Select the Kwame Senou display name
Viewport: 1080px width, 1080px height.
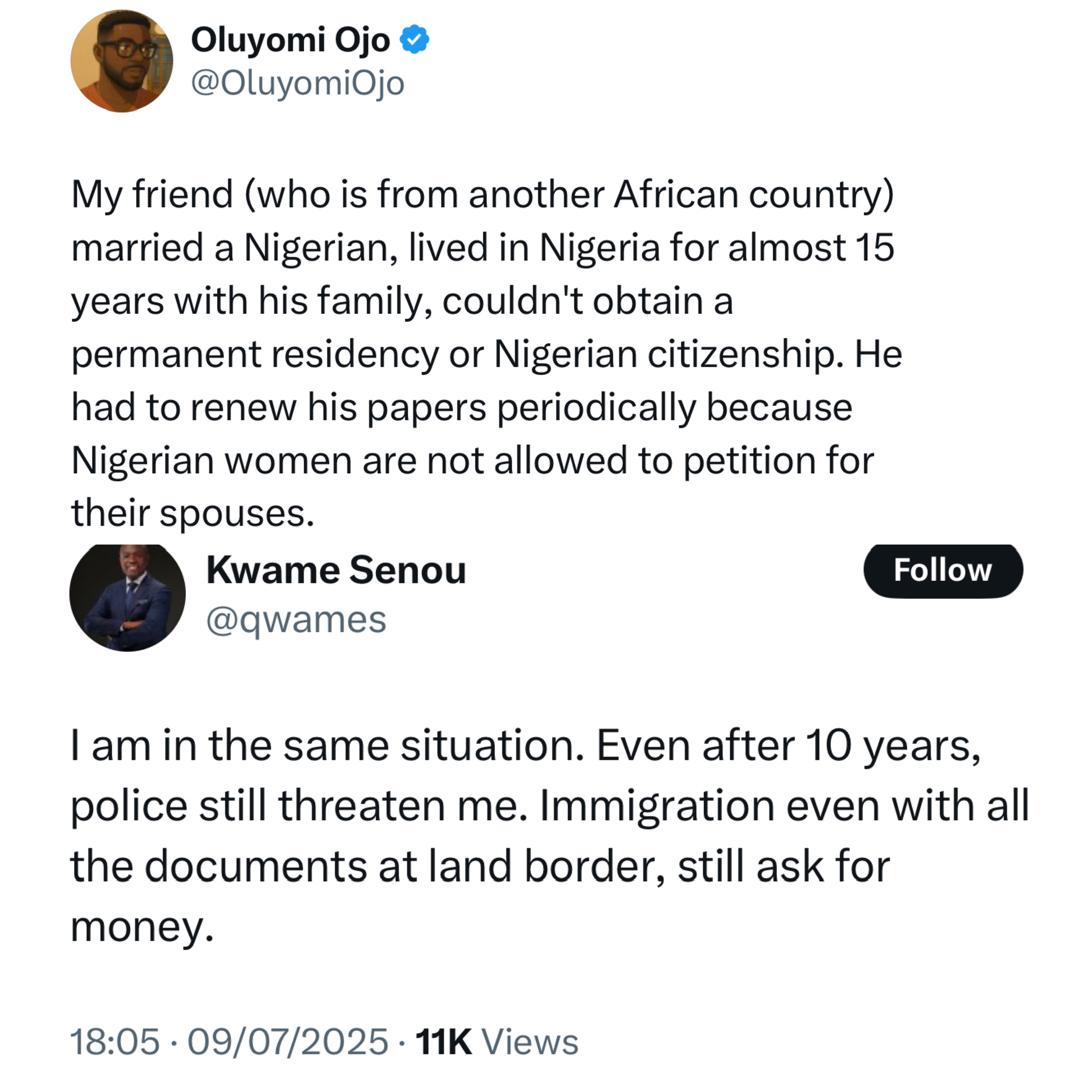coord(335,570)
